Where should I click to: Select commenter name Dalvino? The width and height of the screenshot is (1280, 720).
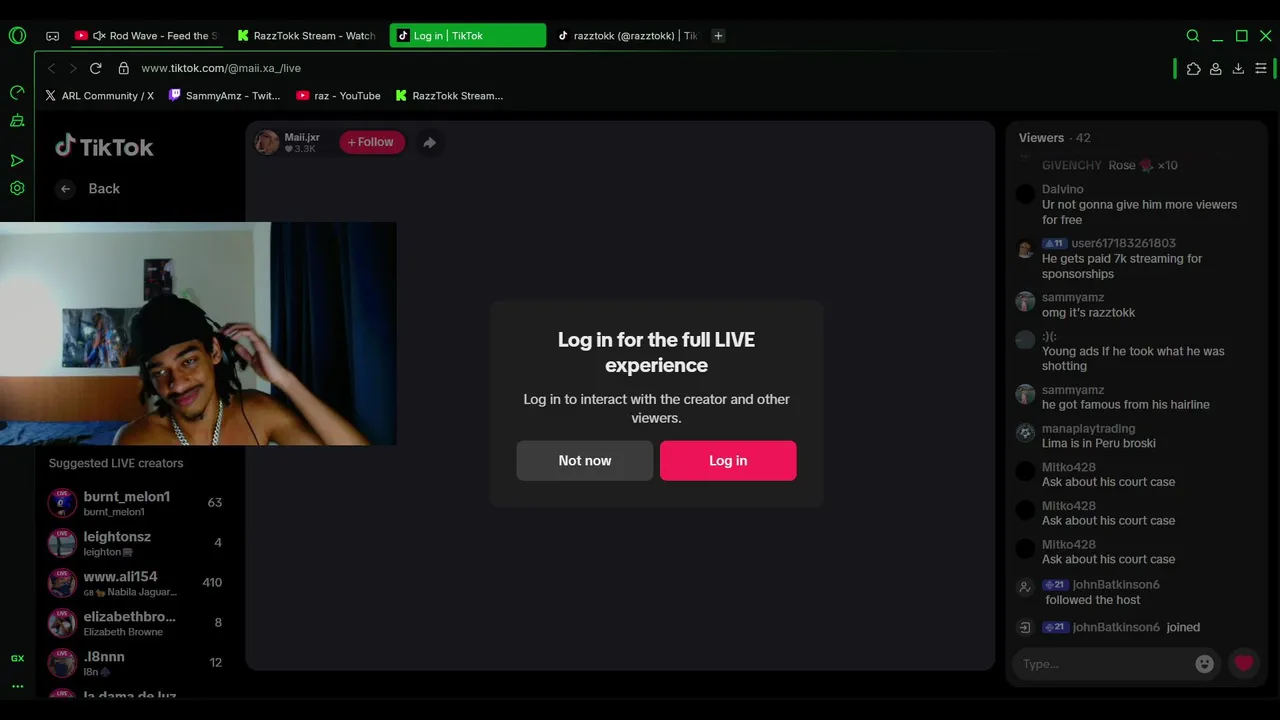tap(1062, 189)
